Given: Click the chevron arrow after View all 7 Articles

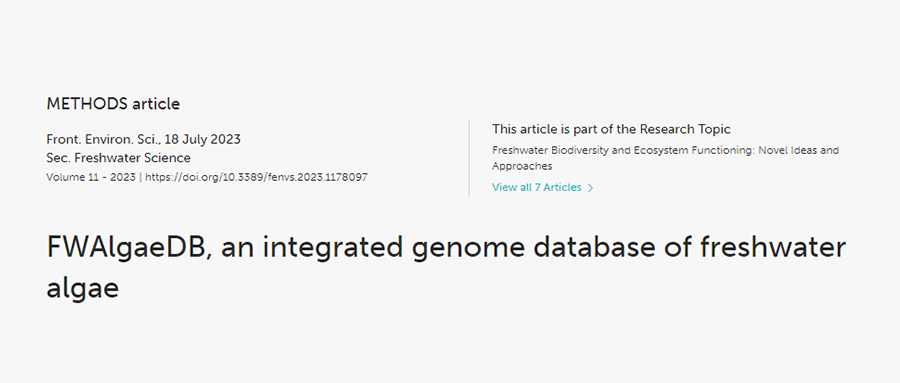Looking at the screenshot, I should coord(590,188).
